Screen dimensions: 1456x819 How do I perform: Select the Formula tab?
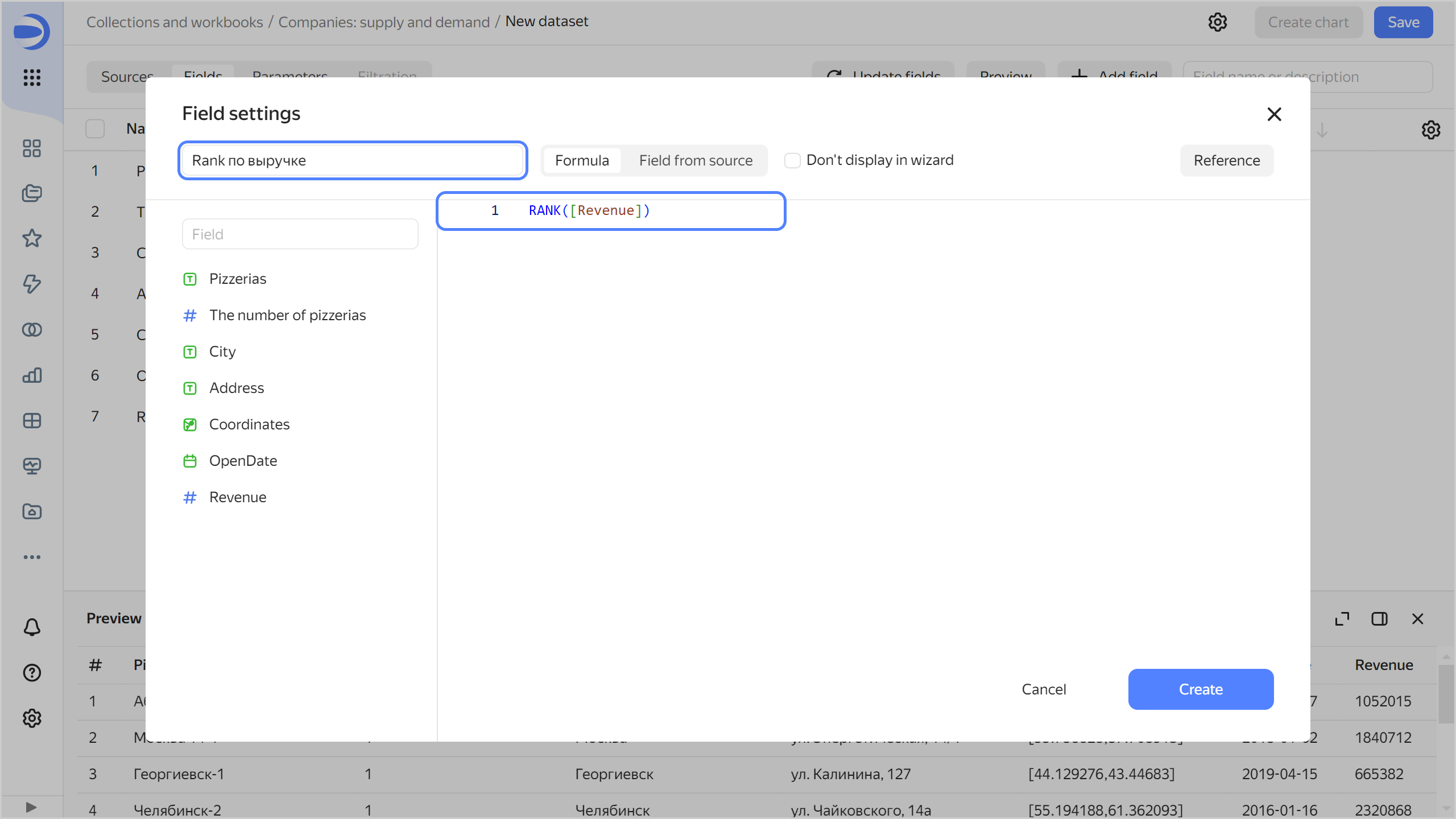[x=582, y=160]
